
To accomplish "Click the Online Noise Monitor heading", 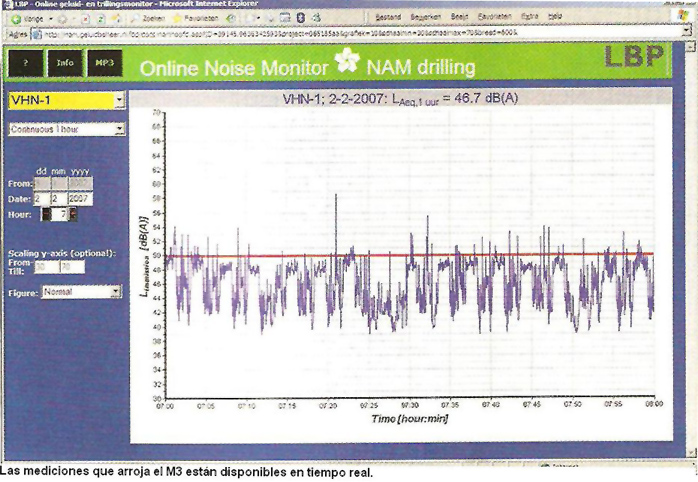I will [x=234, y=68].
